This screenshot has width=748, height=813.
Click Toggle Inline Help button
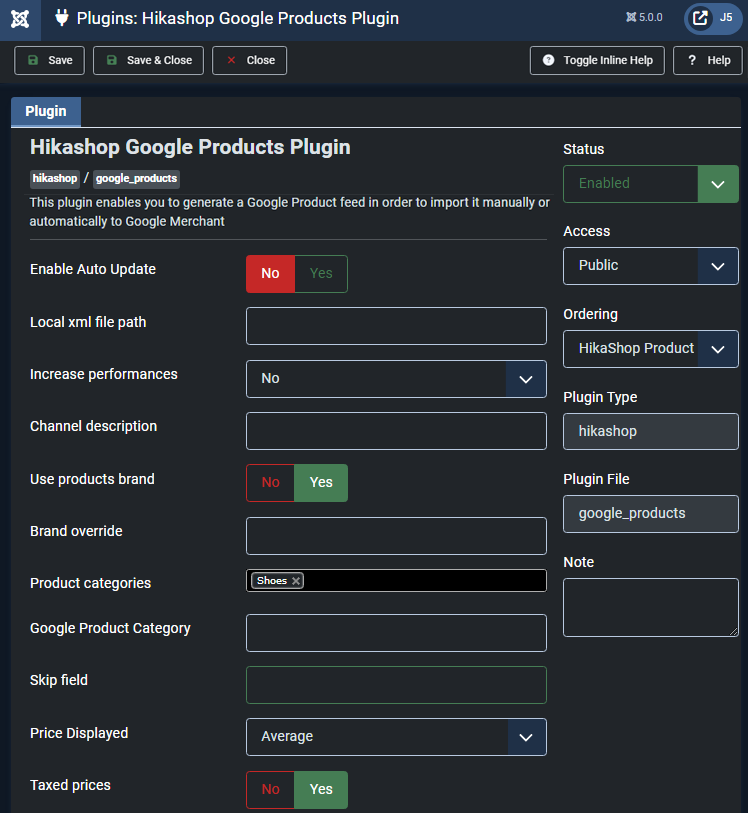pyautogui.click(x=597, y=60)
